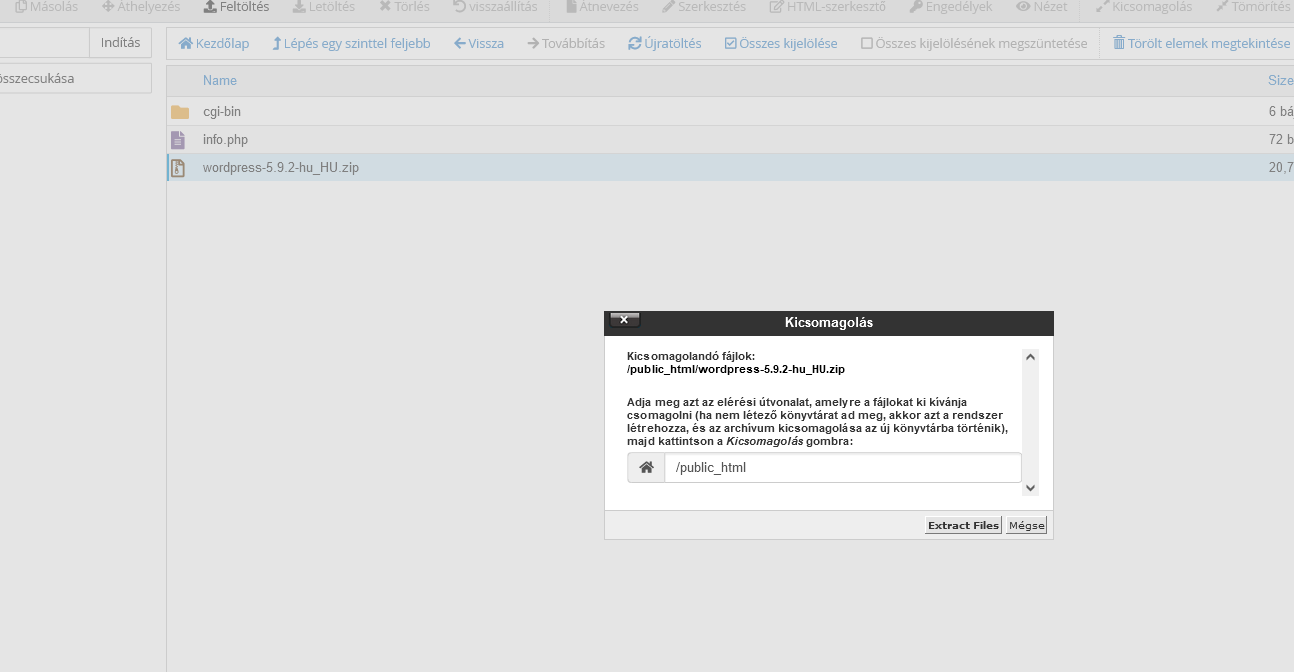This screenshot has width=1294, height=672.
Task: Click the 72 bá size cell of info.php
Action: pyautogui.click(x=1281, y=140)
